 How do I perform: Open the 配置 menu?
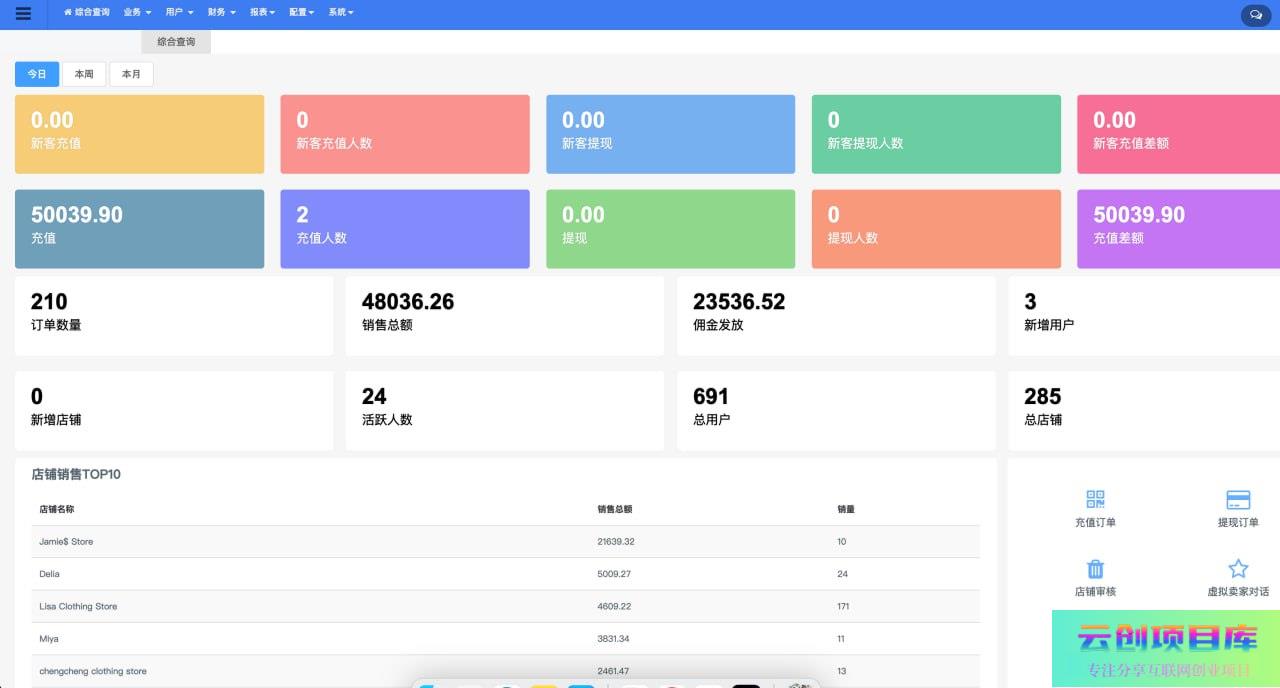301,12
